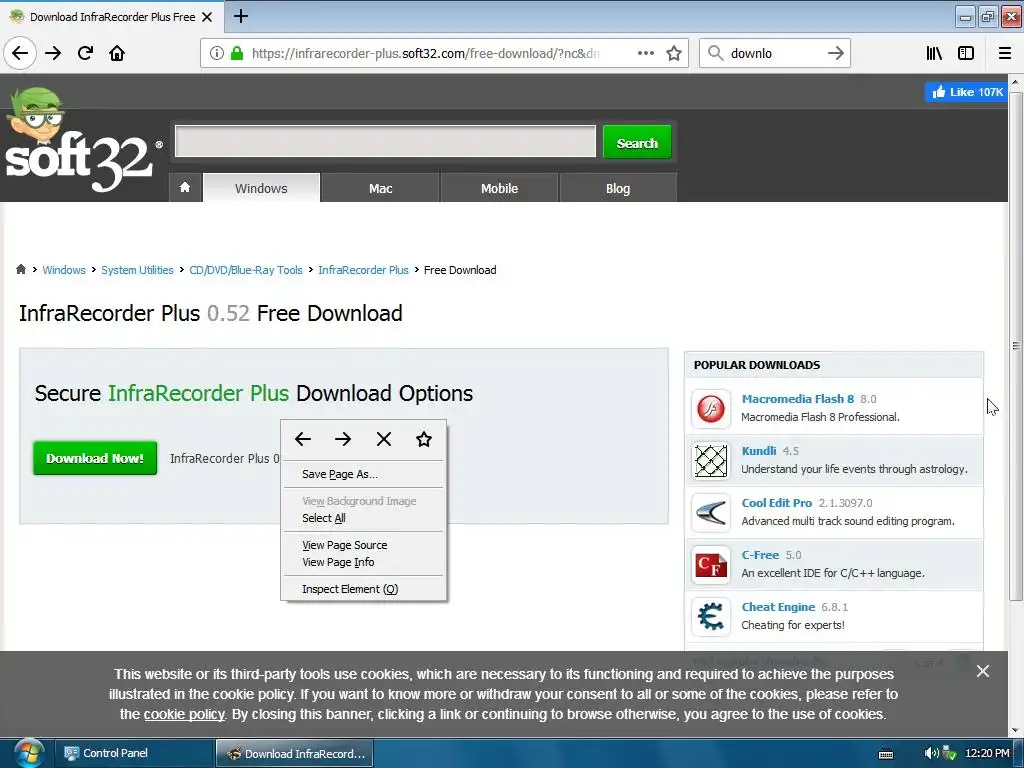This screenshot has width=1024, height=768.
Task: Choose Inspect Element from context menu
Action: point(363,589)
